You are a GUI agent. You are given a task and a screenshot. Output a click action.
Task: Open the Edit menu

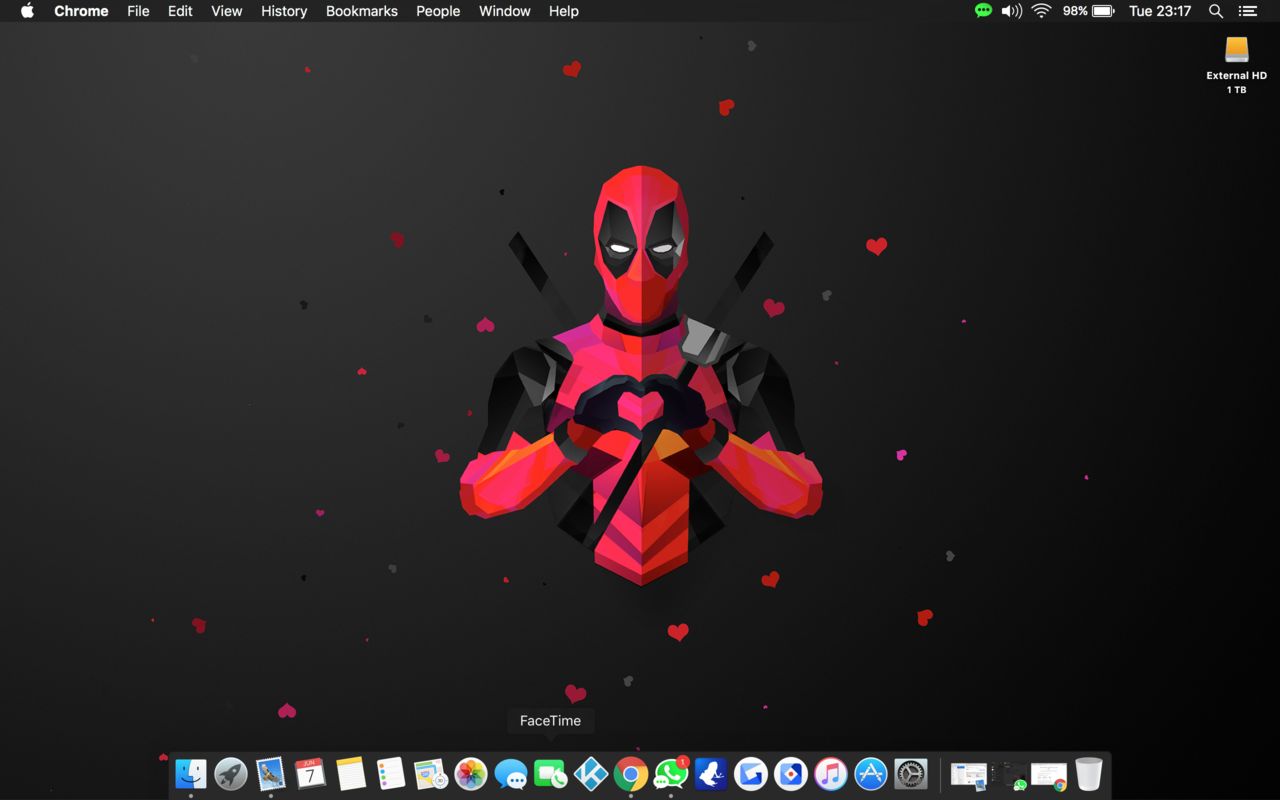pyautogui.click(x=180, y=11)
